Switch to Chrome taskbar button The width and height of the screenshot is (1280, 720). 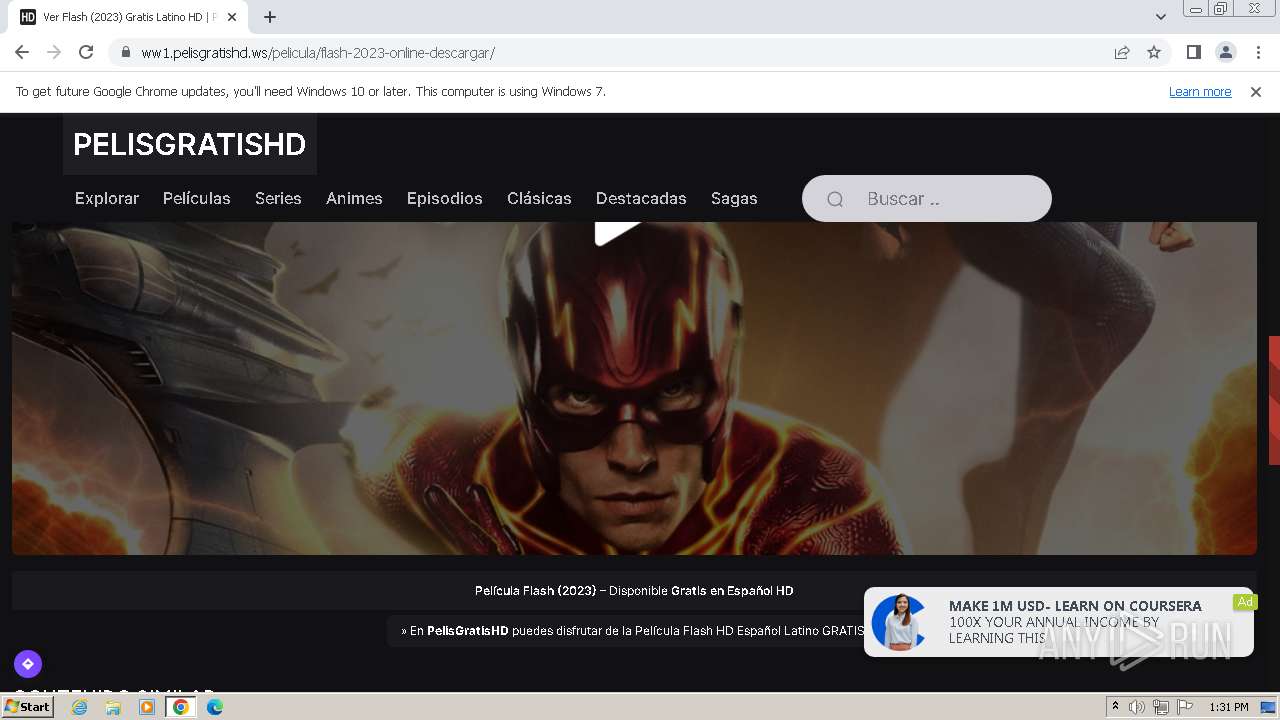pyautogui.click(x=181, y=707)
